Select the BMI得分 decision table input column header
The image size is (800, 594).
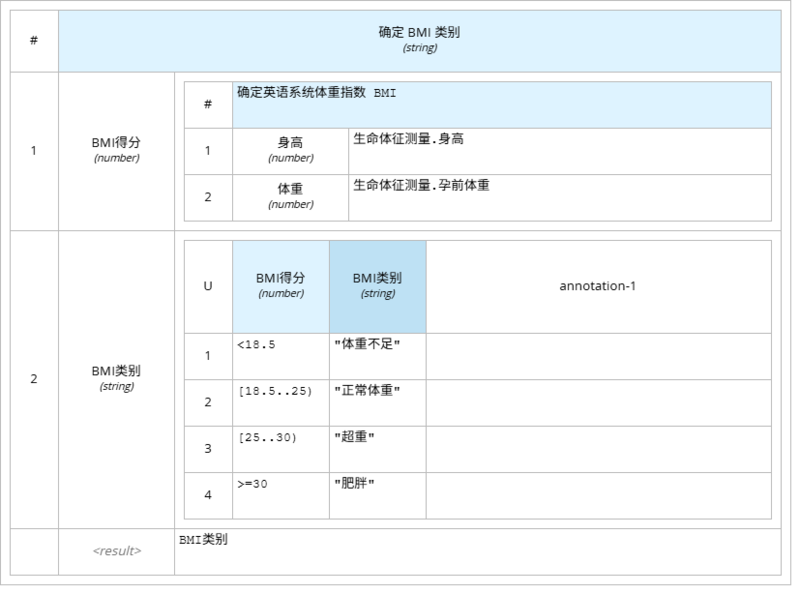click(280, 286)
